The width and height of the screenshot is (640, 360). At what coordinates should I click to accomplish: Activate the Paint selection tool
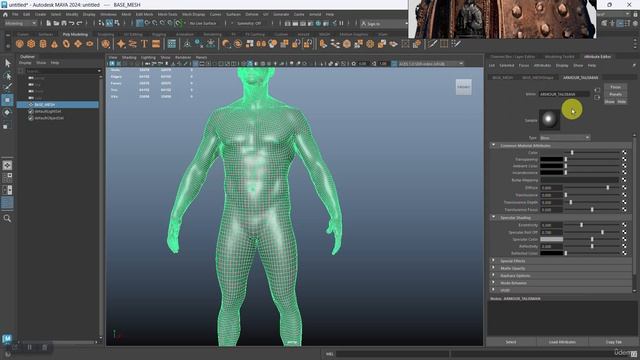[x=7, y=87]
